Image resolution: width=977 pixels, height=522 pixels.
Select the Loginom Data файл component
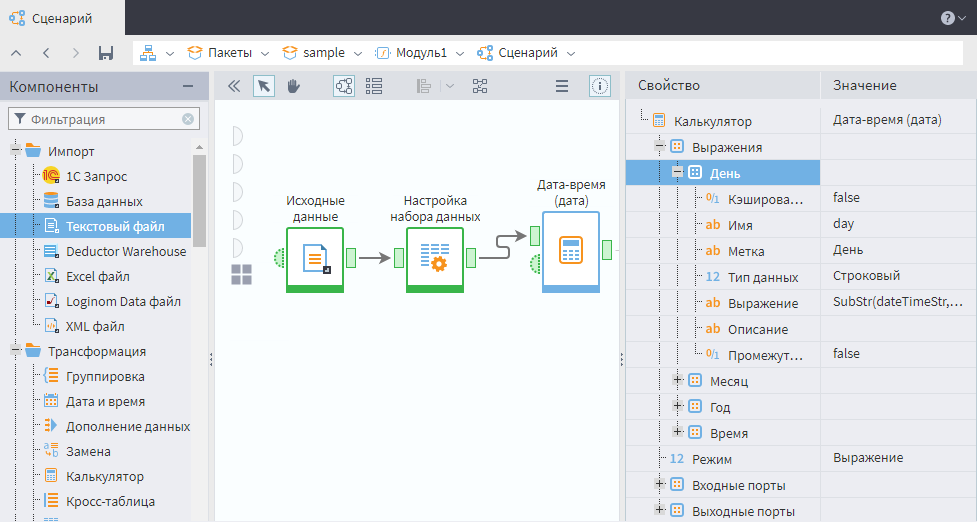click(x=123, y=301)
